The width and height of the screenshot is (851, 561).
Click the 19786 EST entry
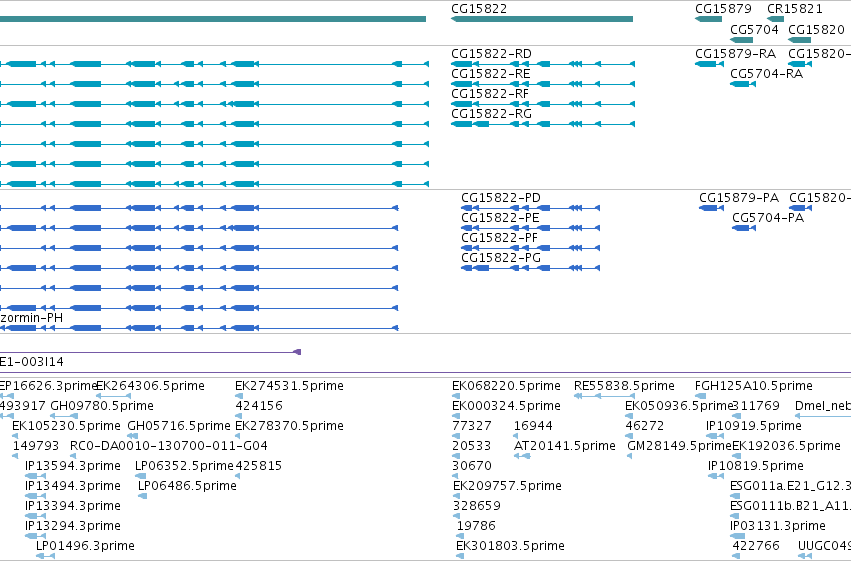click(476, 526)
